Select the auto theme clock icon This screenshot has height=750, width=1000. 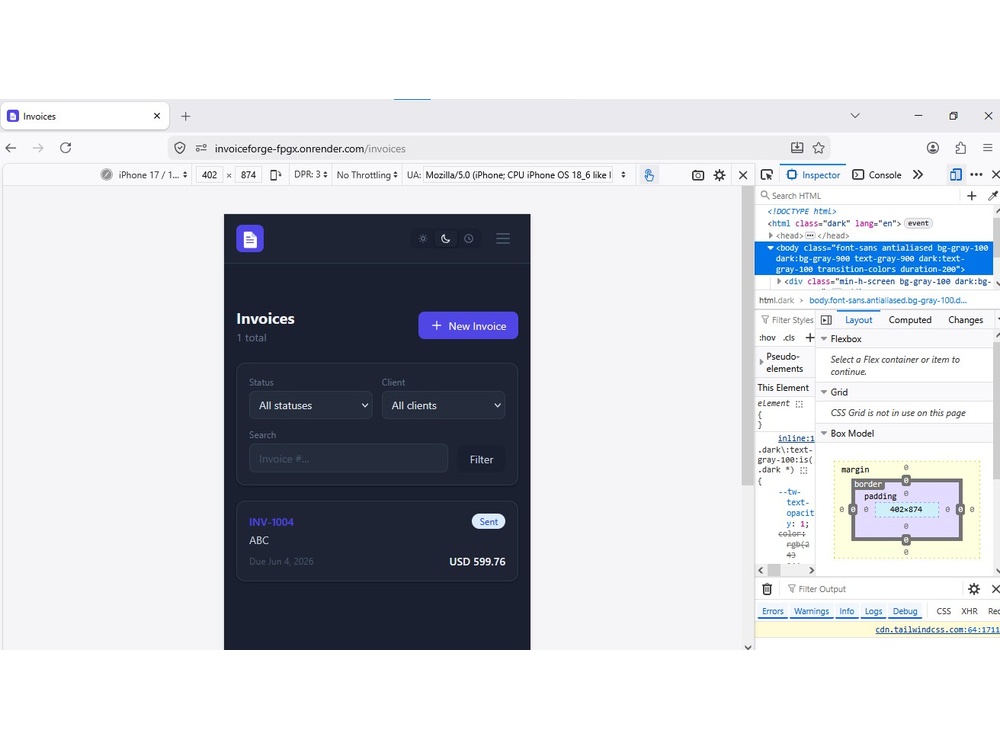(x=469, y=239)
